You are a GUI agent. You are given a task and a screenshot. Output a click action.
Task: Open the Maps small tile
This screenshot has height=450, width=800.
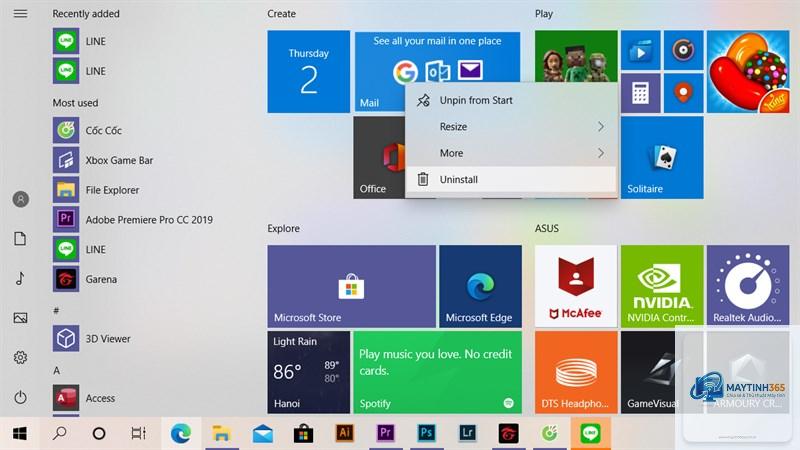(684, 93)
